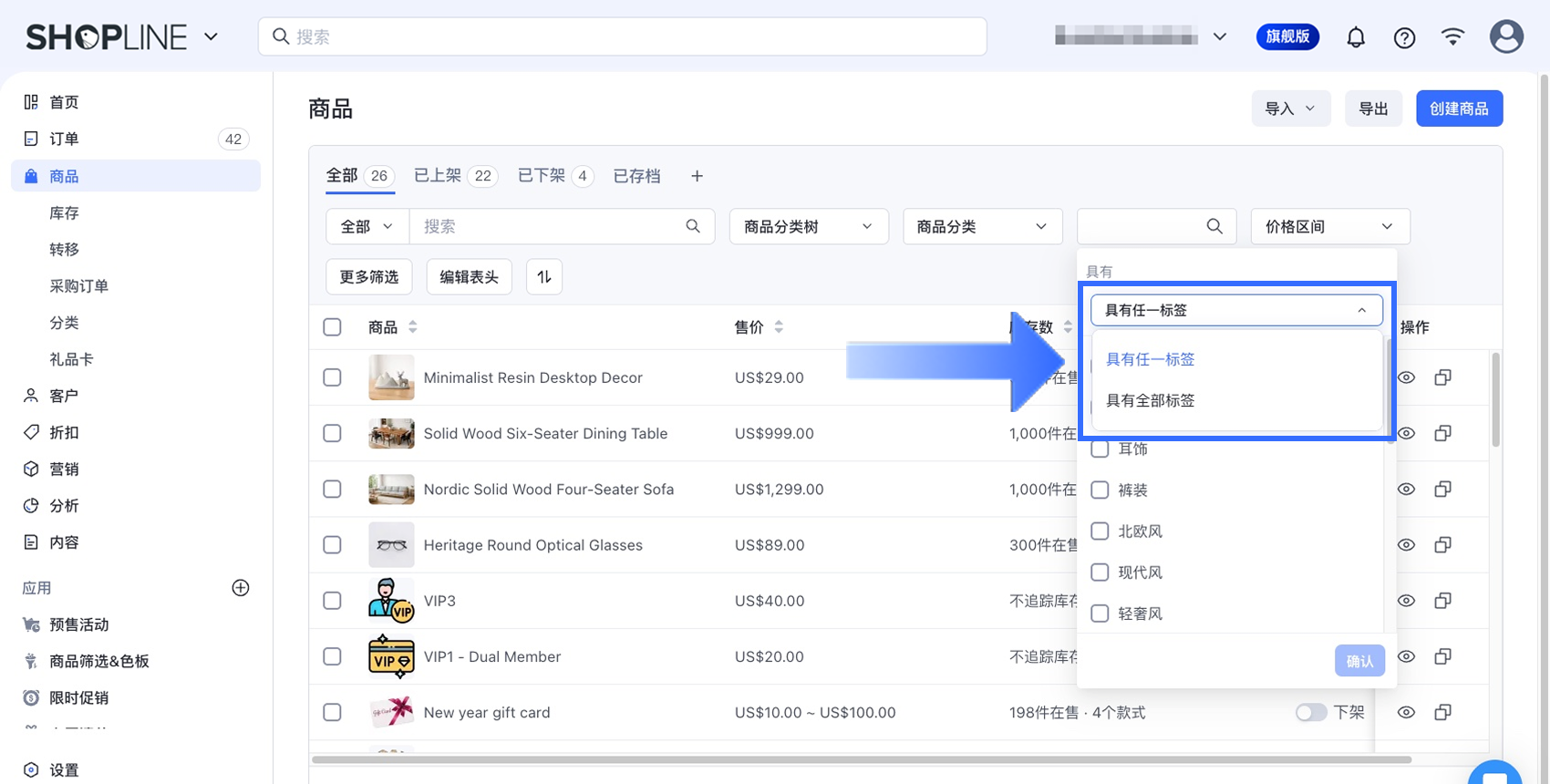Image resolution: width=1550 pixels, height=784 pixels.
Task: Open the 价格区间 dropdown
Action: (x=1328, y=226)
